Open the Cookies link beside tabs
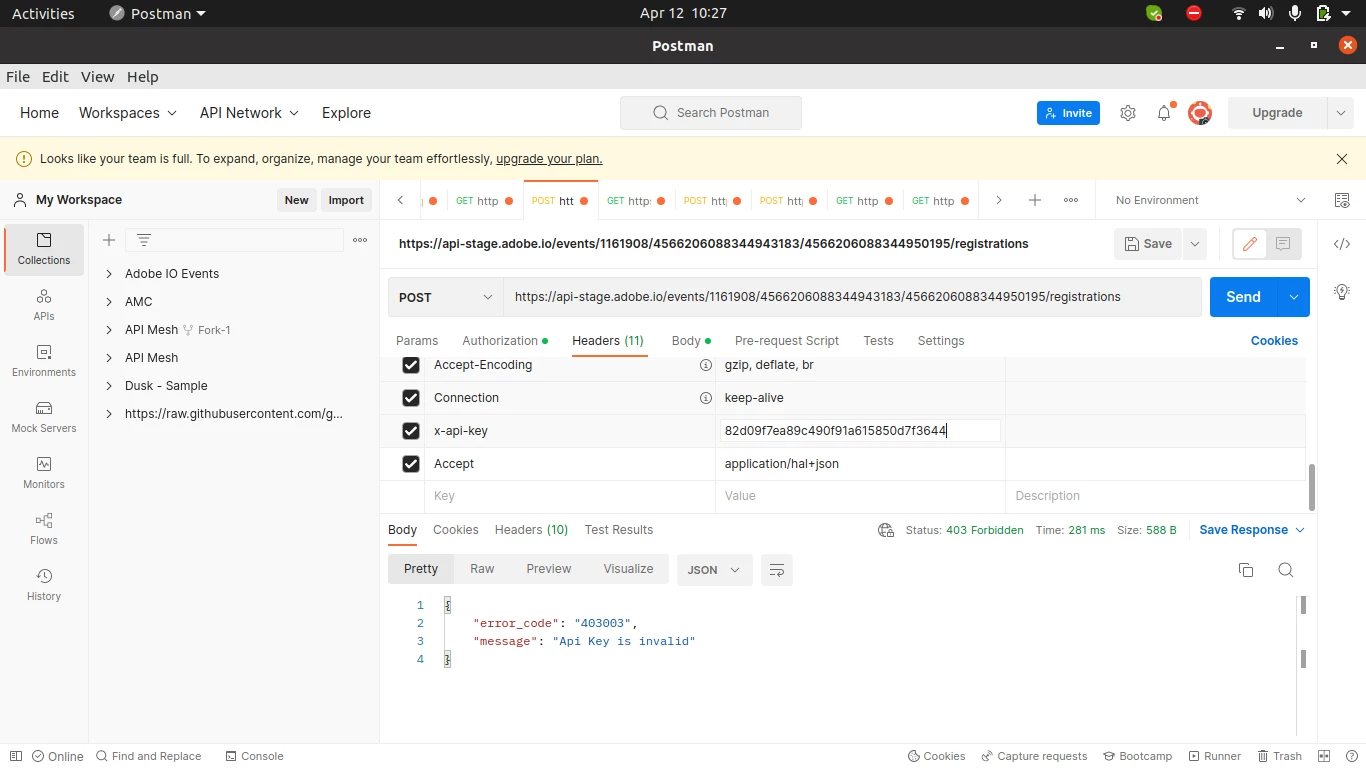This screenshot has height=768, width=1366. [1274, 341]
